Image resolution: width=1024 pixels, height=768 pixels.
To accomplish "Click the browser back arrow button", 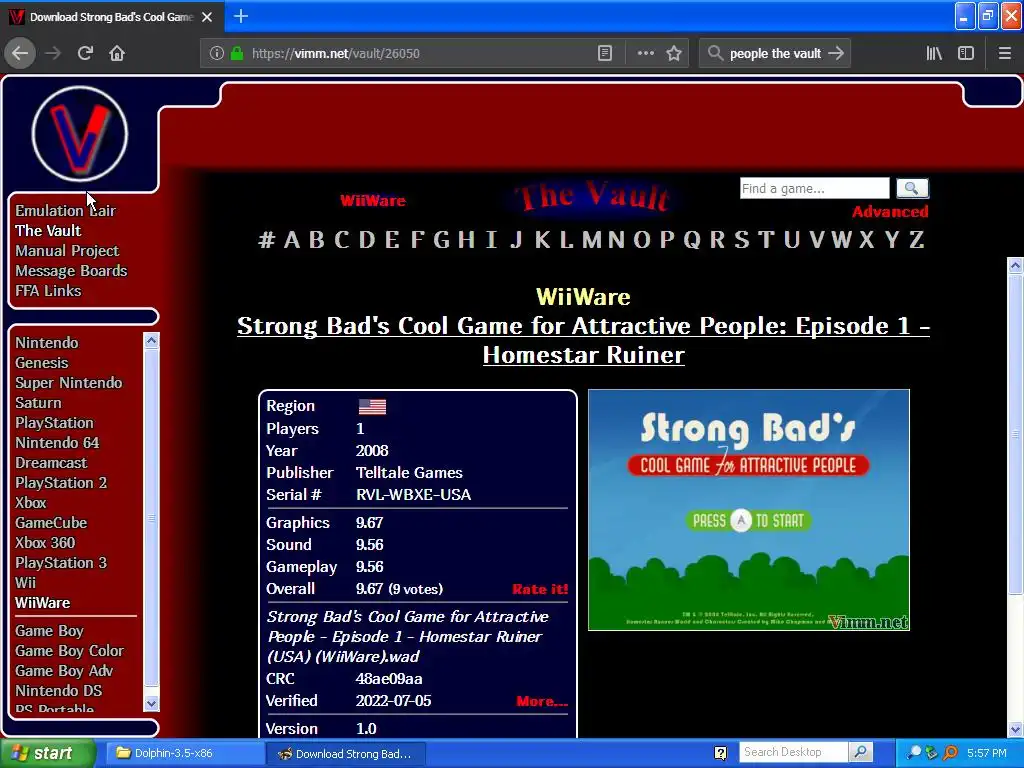I will pyautogui.click(x=20, y=53).
